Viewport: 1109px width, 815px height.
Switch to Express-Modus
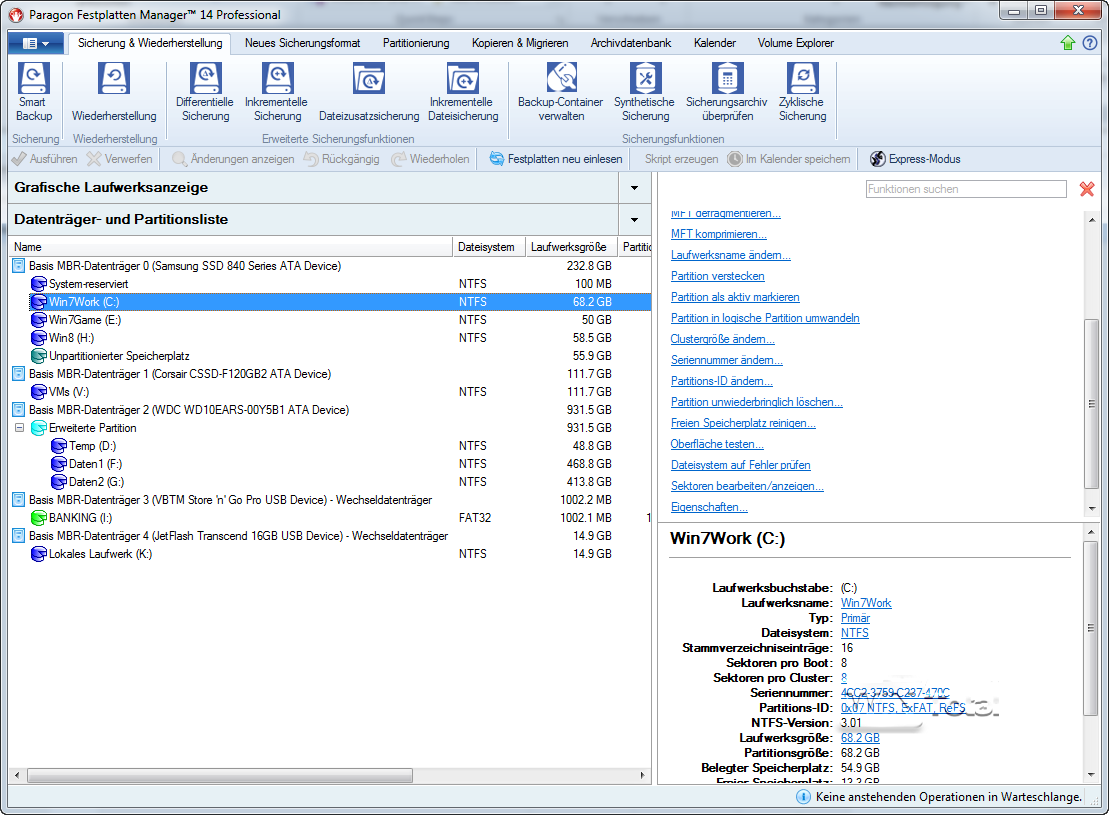915,159
